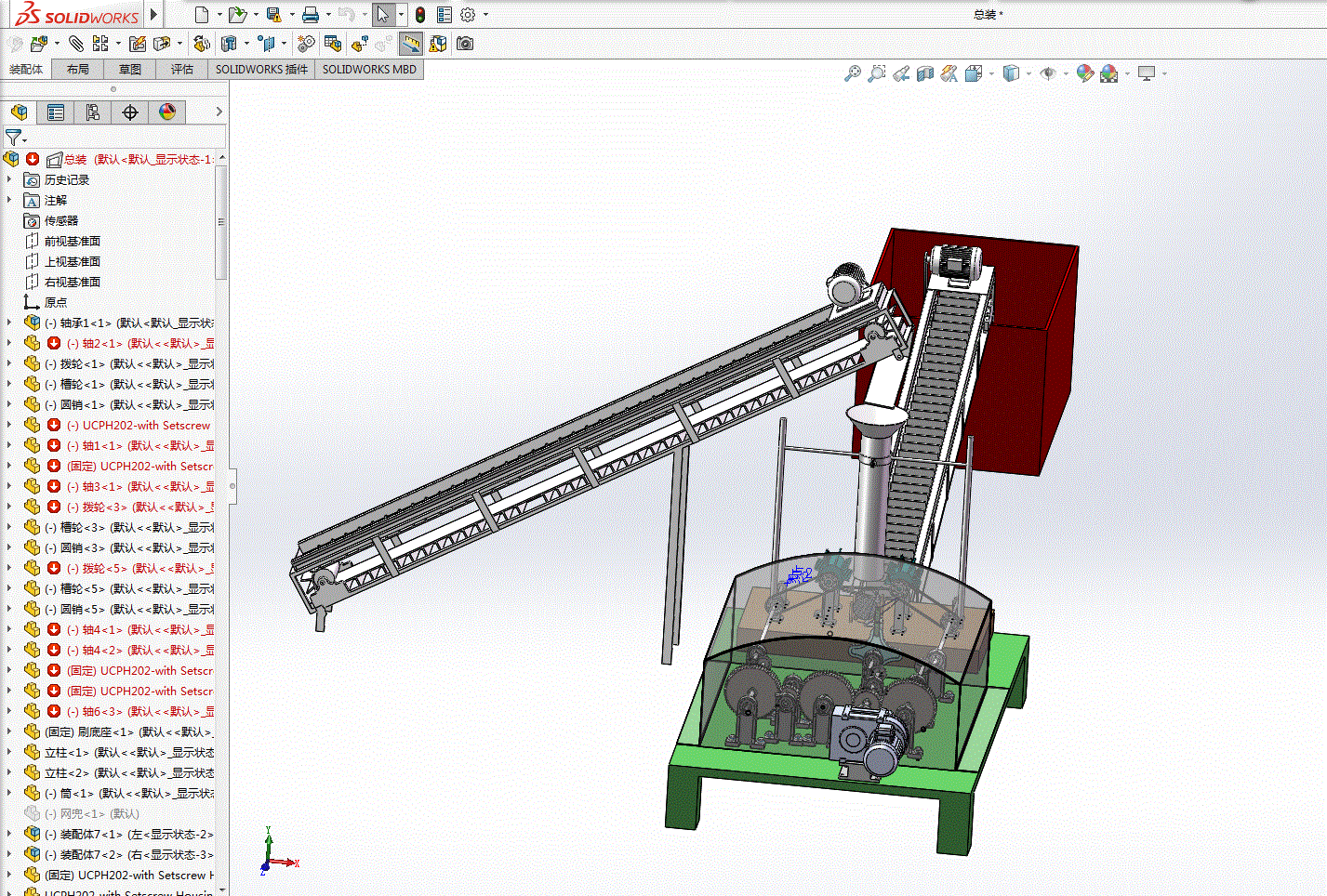Click the Exploded View icon

[359, 44]
